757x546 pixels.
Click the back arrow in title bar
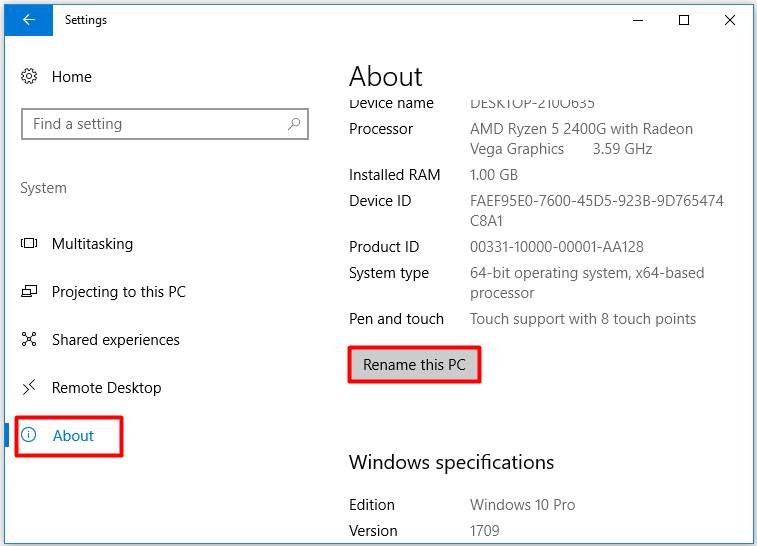click(28, 20)
